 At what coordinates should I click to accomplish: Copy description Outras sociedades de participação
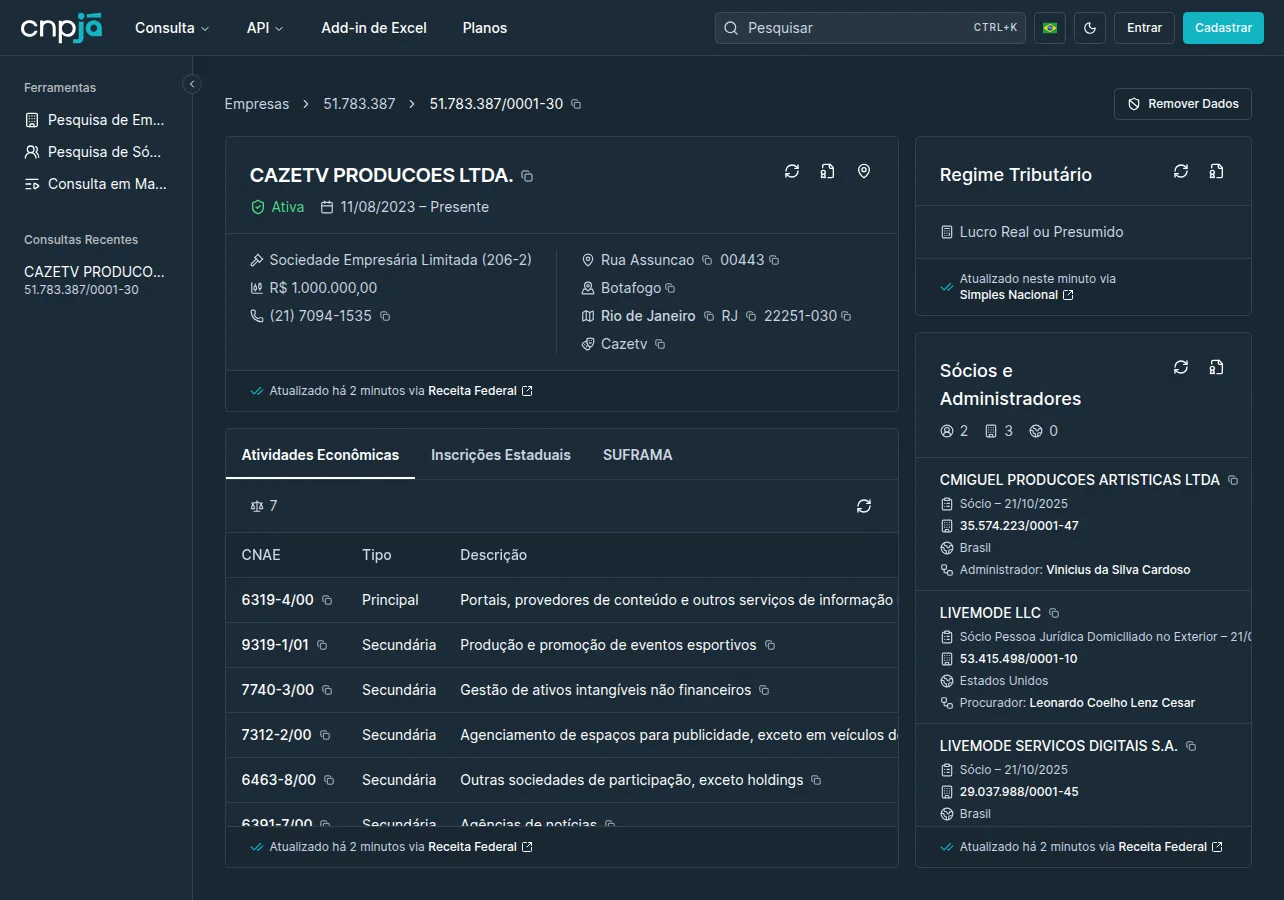816,780
